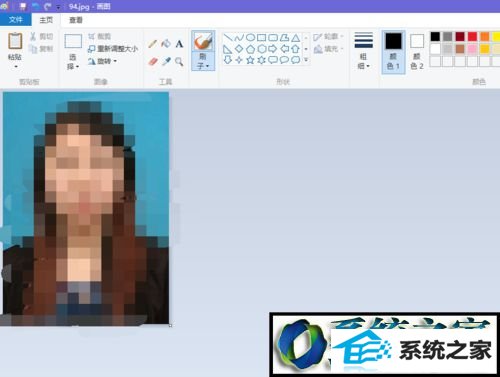The image size is (500, 377).
Task: Select the 颜色 1 foreground color button
Action: (x=393, y=52)
